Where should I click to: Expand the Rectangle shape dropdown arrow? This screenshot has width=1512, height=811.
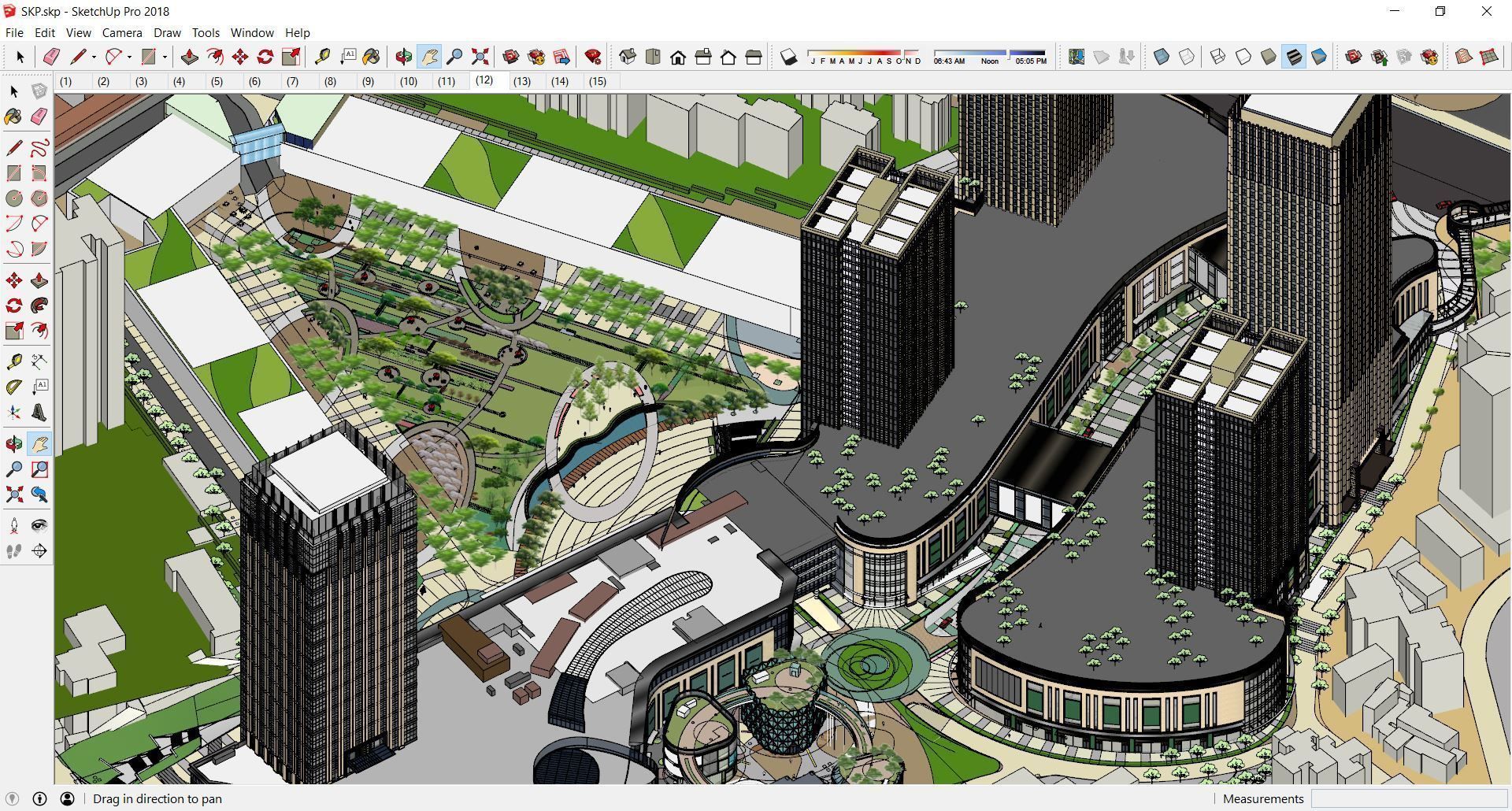(x=165, y=57)
